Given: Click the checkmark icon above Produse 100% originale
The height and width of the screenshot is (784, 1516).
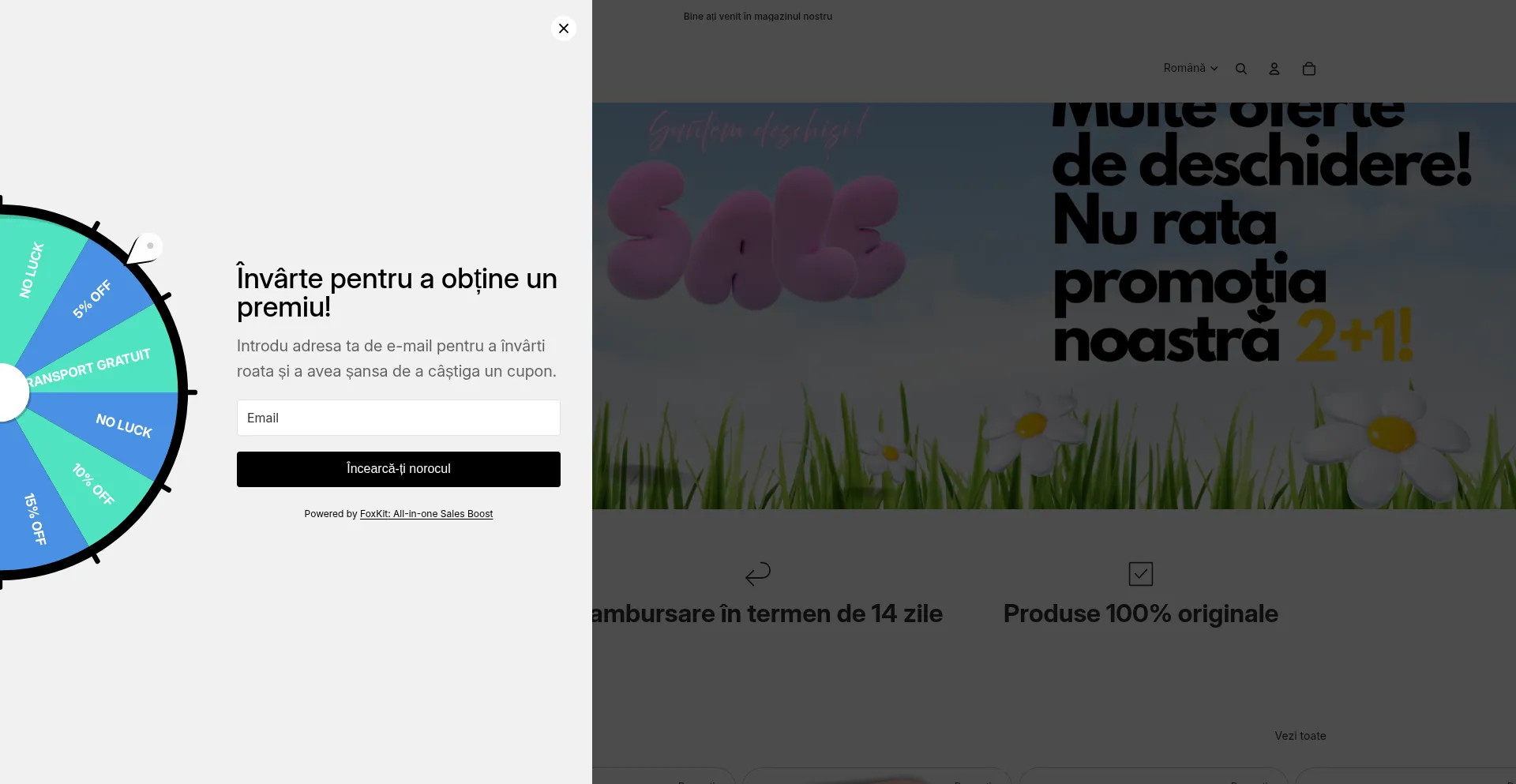Looking at the screenshot, I should tap(1141, 574).
